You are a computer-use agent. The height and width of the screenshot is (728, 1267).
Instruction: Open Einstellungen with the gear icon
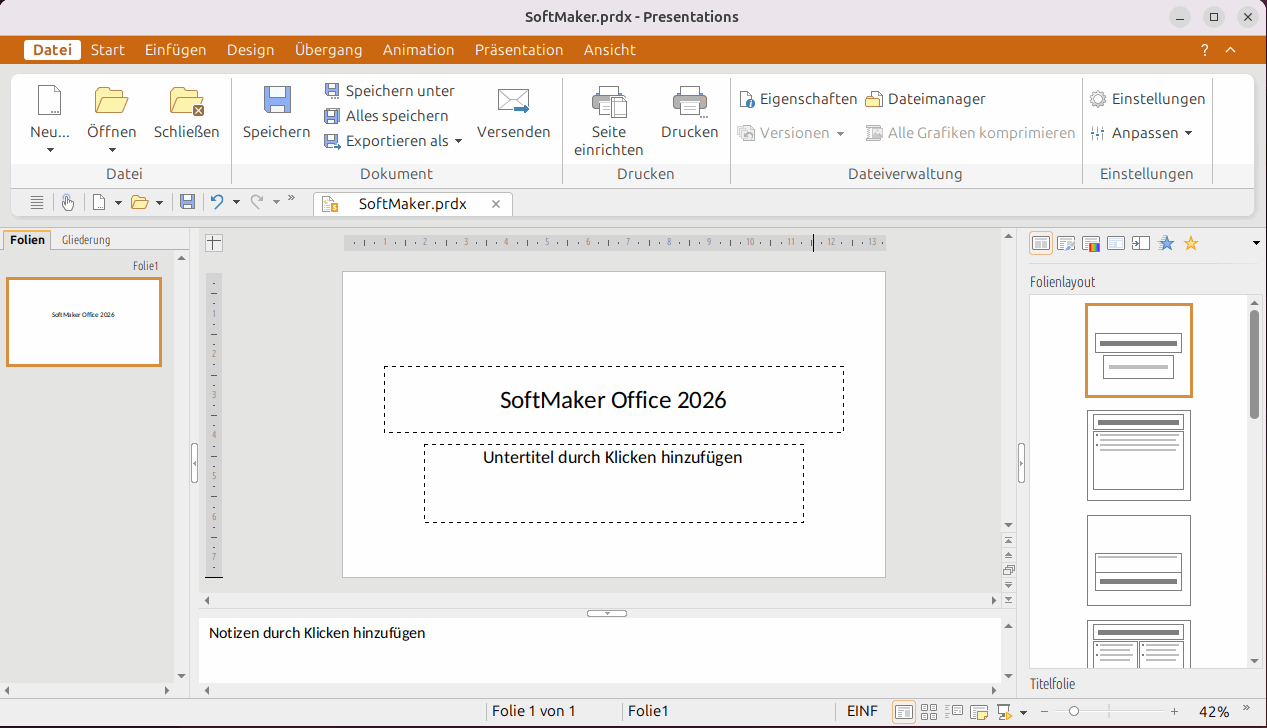pyautogui.click(x=1147, y=99)
